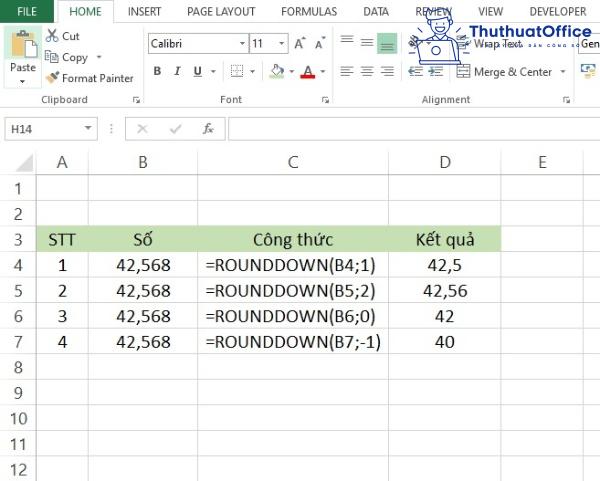This screenshot has height=481, width=600.
Task: Open Name Box H14 dropdown arrow
Action: point(88,128)
